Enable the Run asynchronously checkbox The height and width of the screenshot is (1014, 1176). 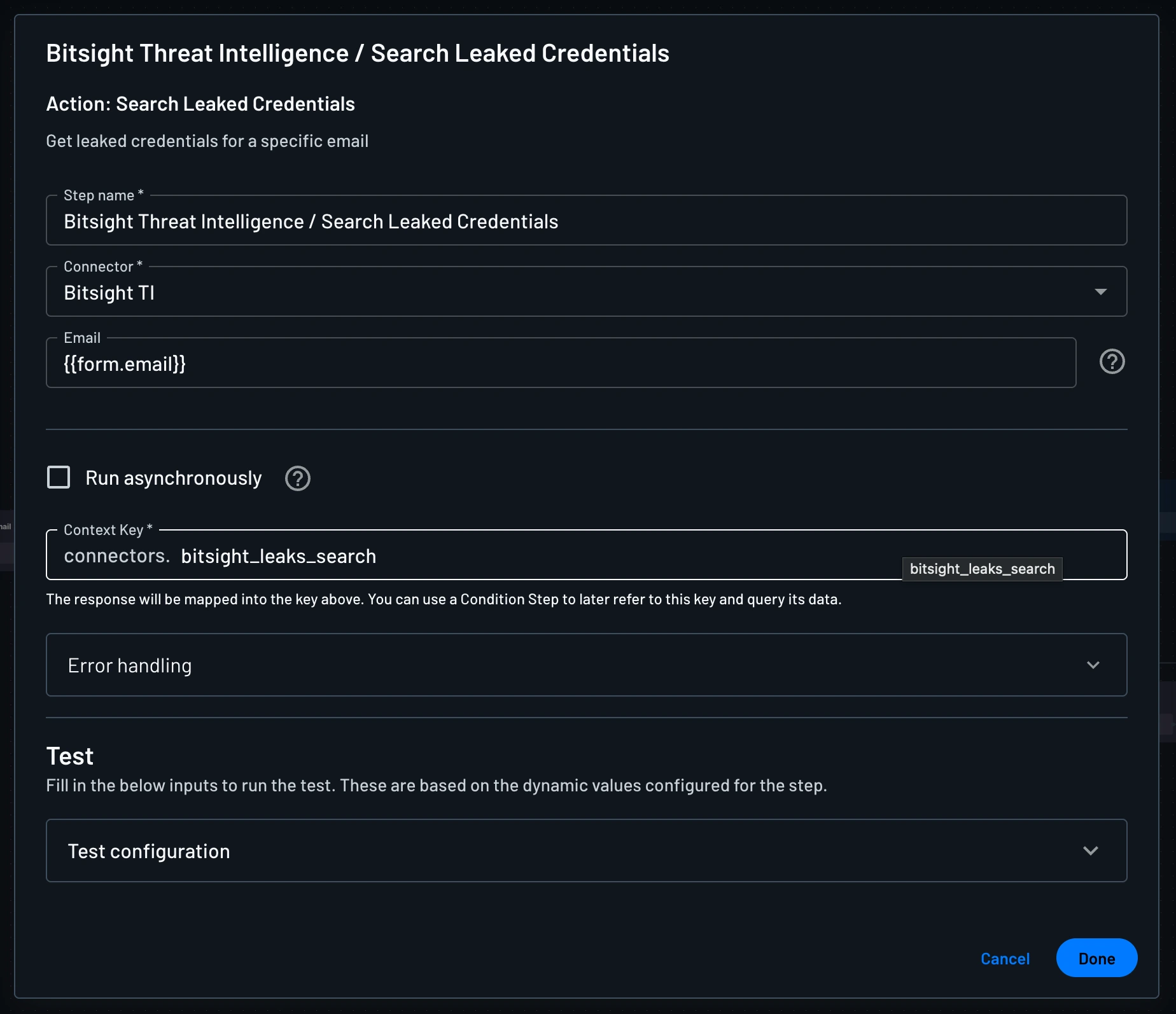tap(59, 477)
